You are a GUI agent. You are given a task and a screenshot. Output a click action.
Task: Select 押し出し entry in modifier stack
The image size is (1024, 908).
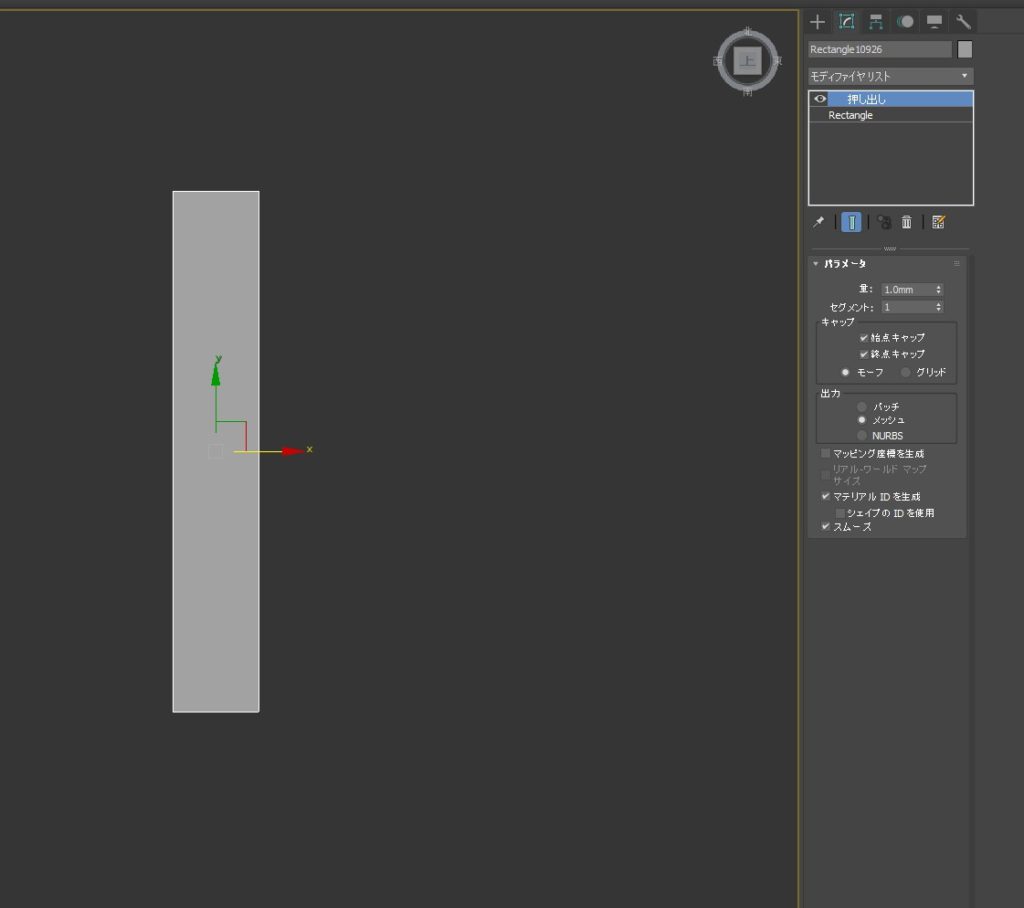[x=868, y=99]
